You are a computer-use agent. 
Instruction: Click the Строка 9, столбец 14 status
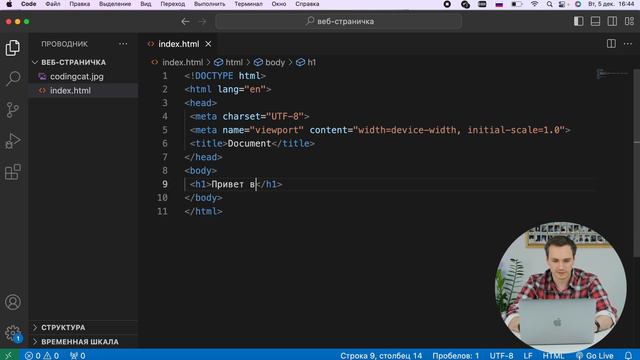pos(381,356)
